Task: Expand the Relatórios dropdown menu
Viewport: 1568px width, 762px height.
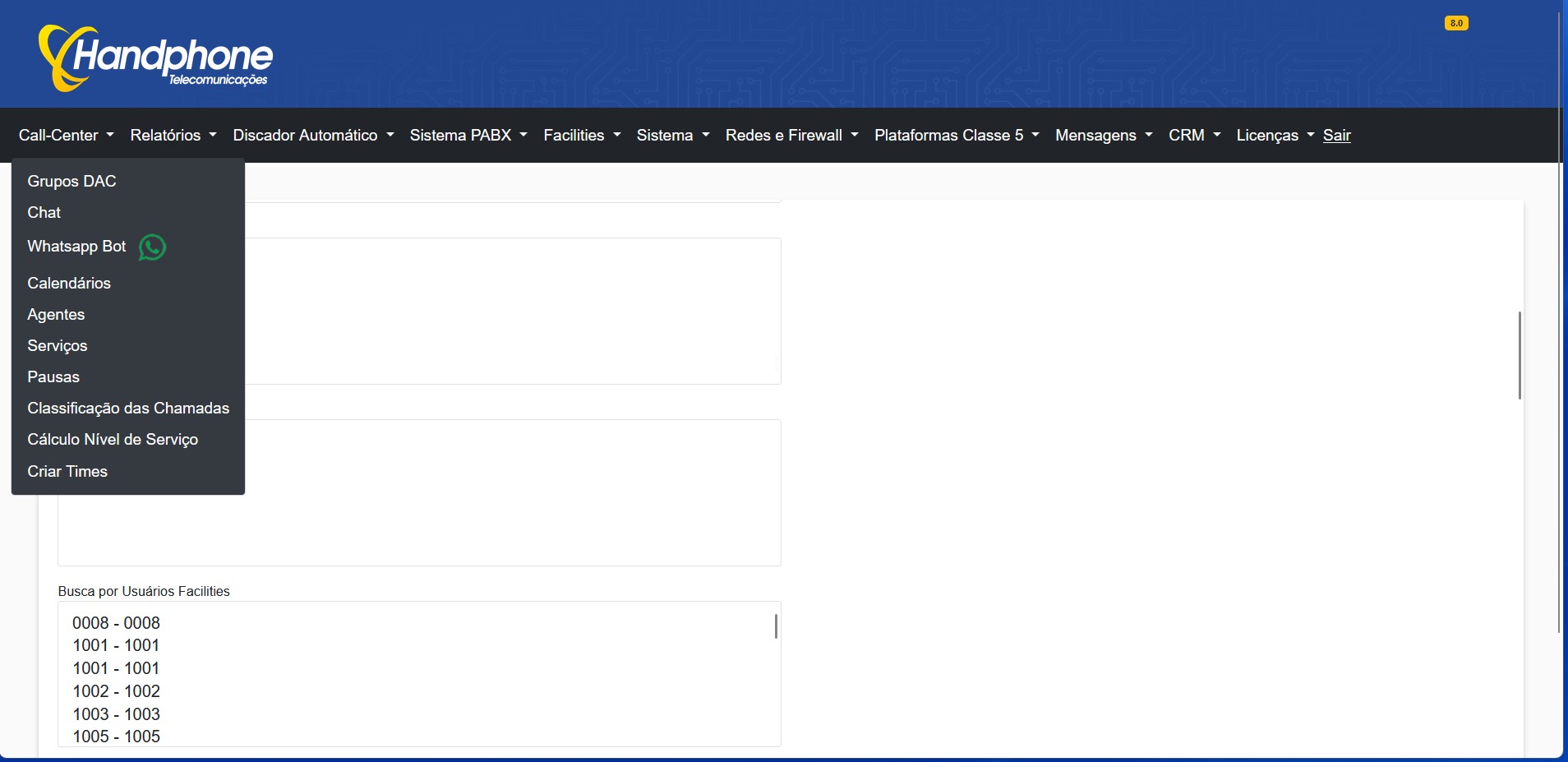Action: click(x=173, y=136)
